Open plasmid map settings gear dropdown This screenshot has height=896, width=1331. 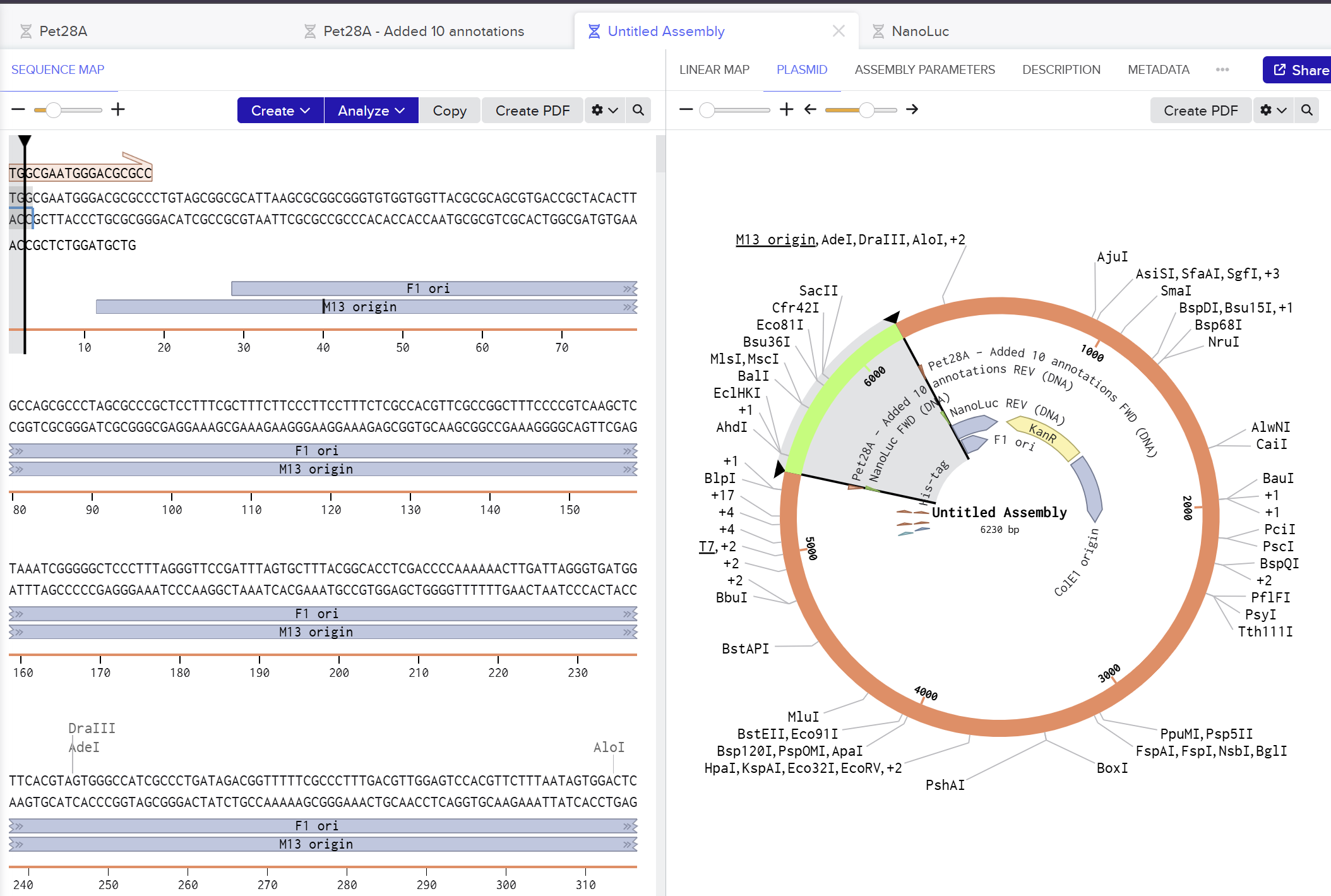coord(1273,111)
